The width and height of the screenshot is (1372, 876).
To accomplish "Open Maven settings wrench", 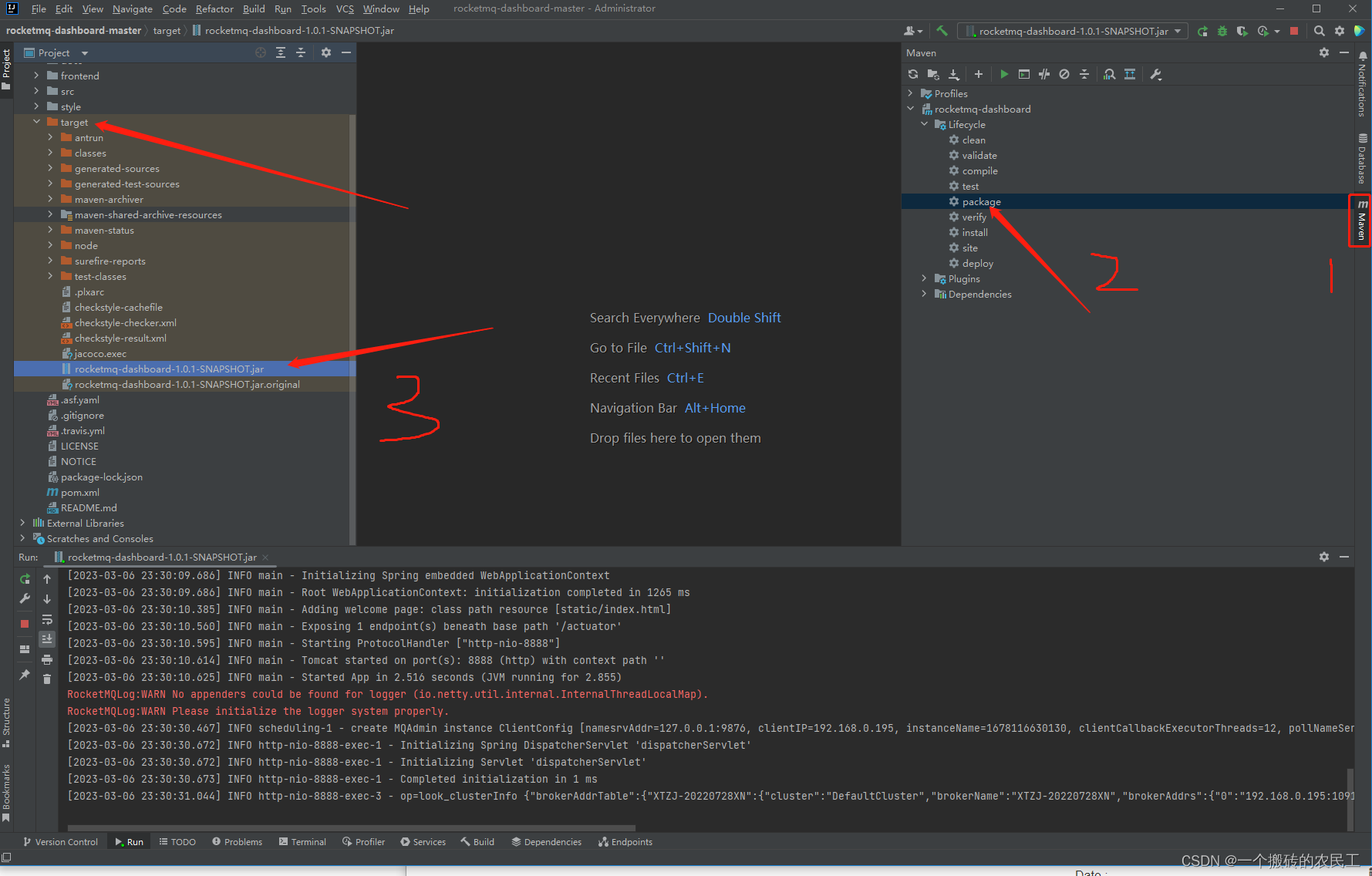I will (1156, 74).
